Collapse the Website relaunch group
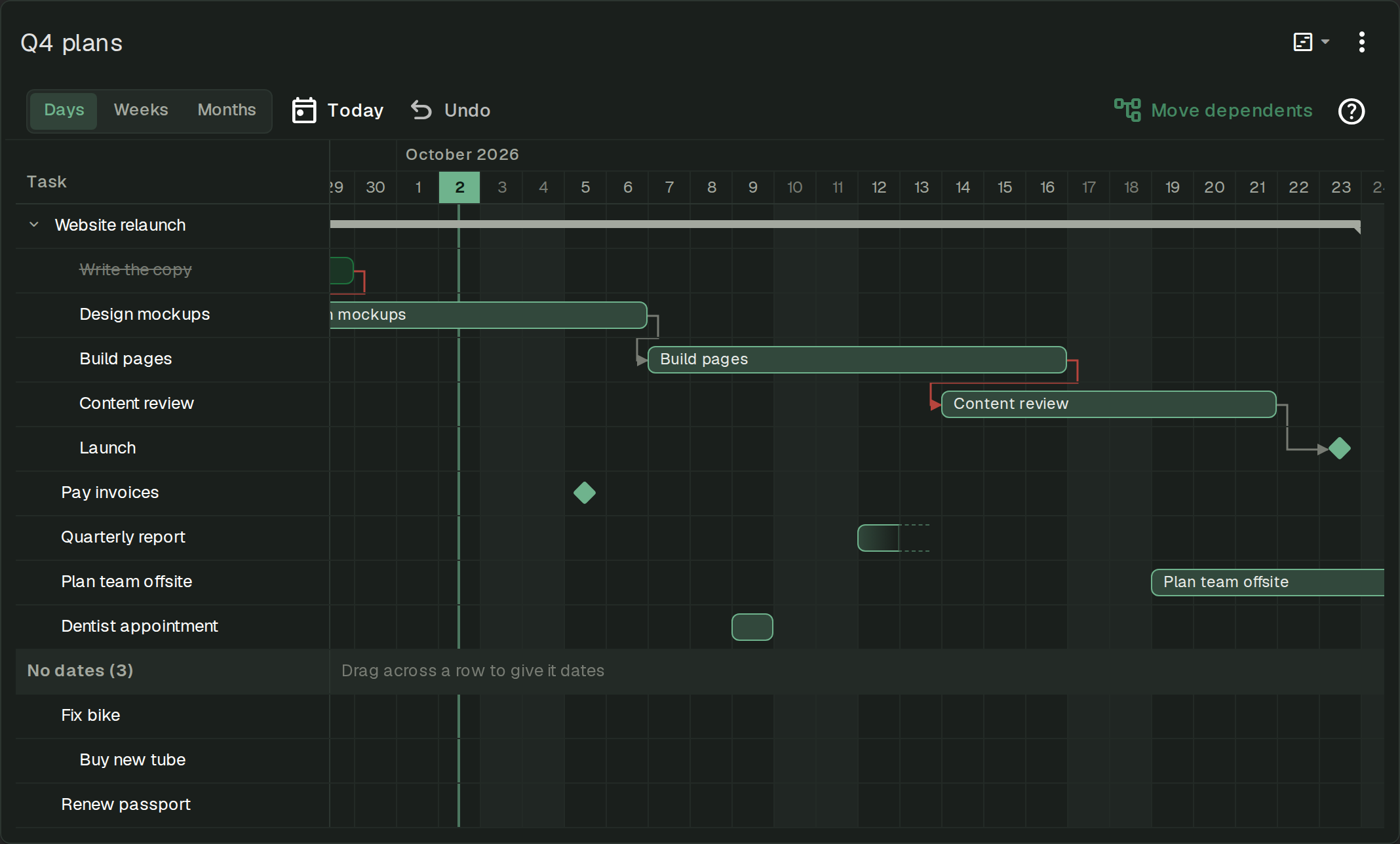Image resolution: width=1400 pixels, height=844 pixels. click(x=34, y=225)
